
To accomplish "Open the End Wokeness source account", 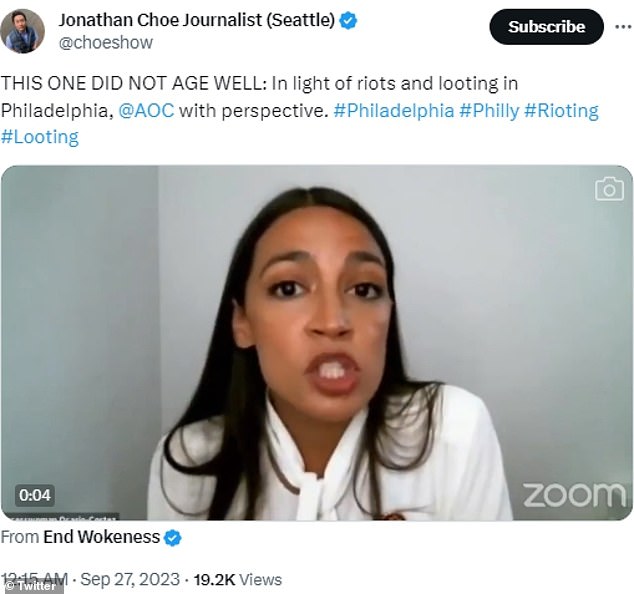I will 101,537.
